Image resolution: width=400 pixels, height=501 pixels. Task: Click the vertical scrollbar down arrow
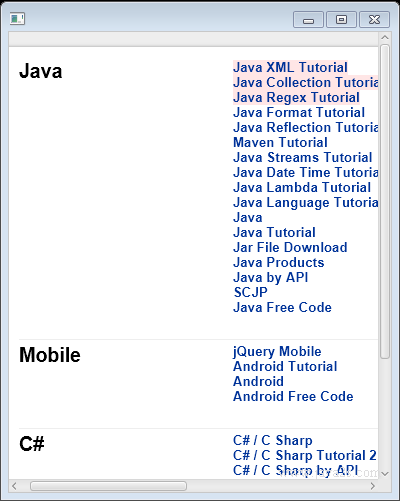(385, 474)
